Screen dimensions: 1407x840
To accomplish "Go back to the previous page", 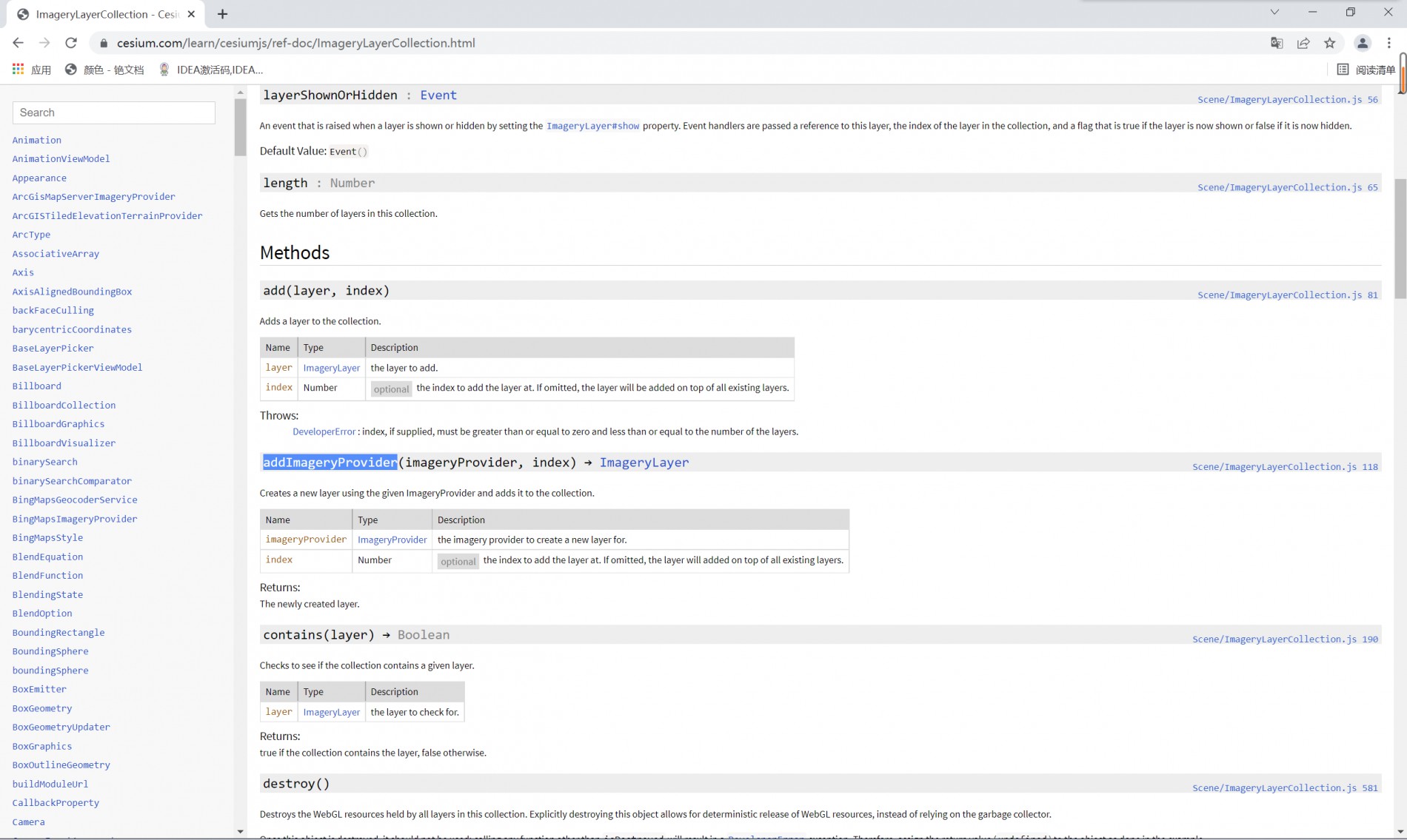I will pyautogui.click(x=18, y=43).
